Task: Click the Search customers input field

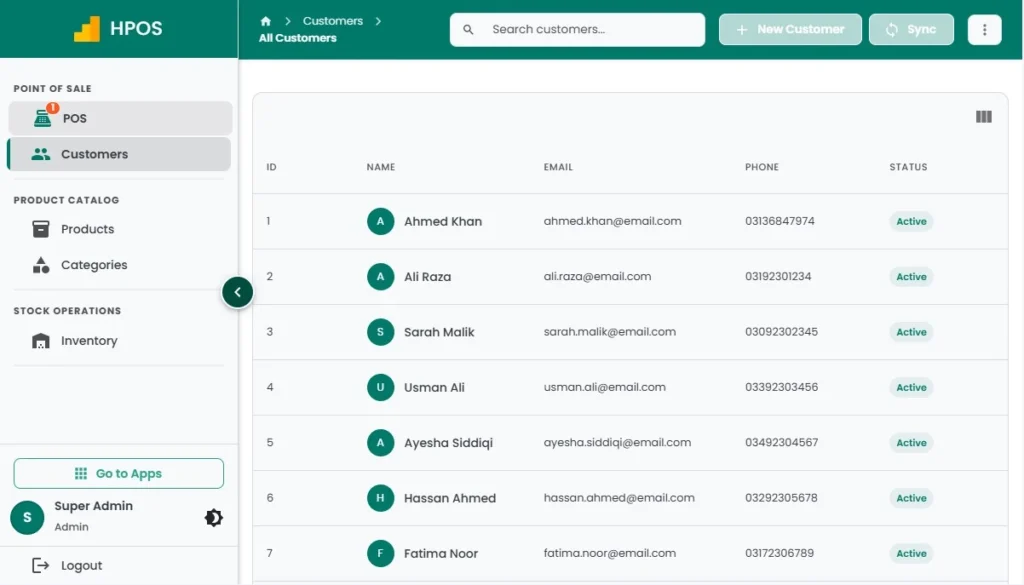Action: tap(577, 29)
